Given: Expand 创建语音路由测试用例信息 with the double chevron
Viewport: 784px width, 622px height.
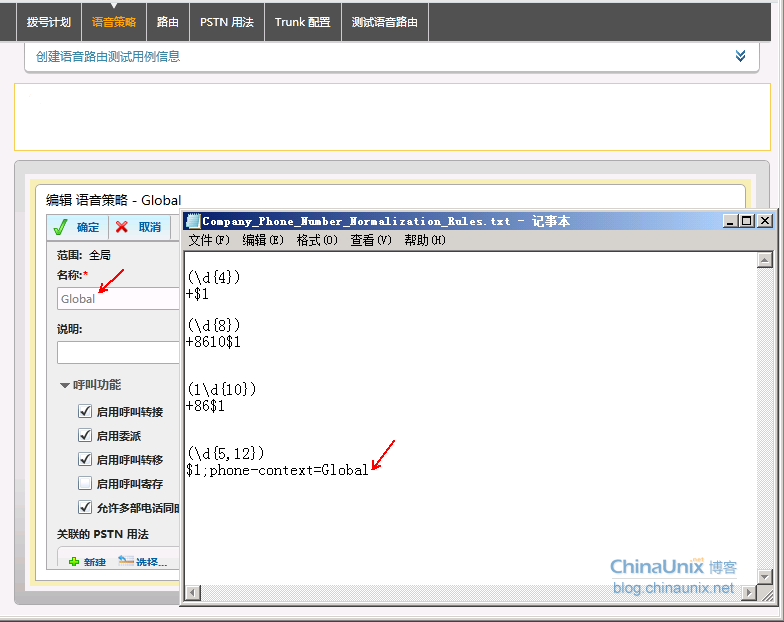Looking at the screenshot, I should (740, 56).
